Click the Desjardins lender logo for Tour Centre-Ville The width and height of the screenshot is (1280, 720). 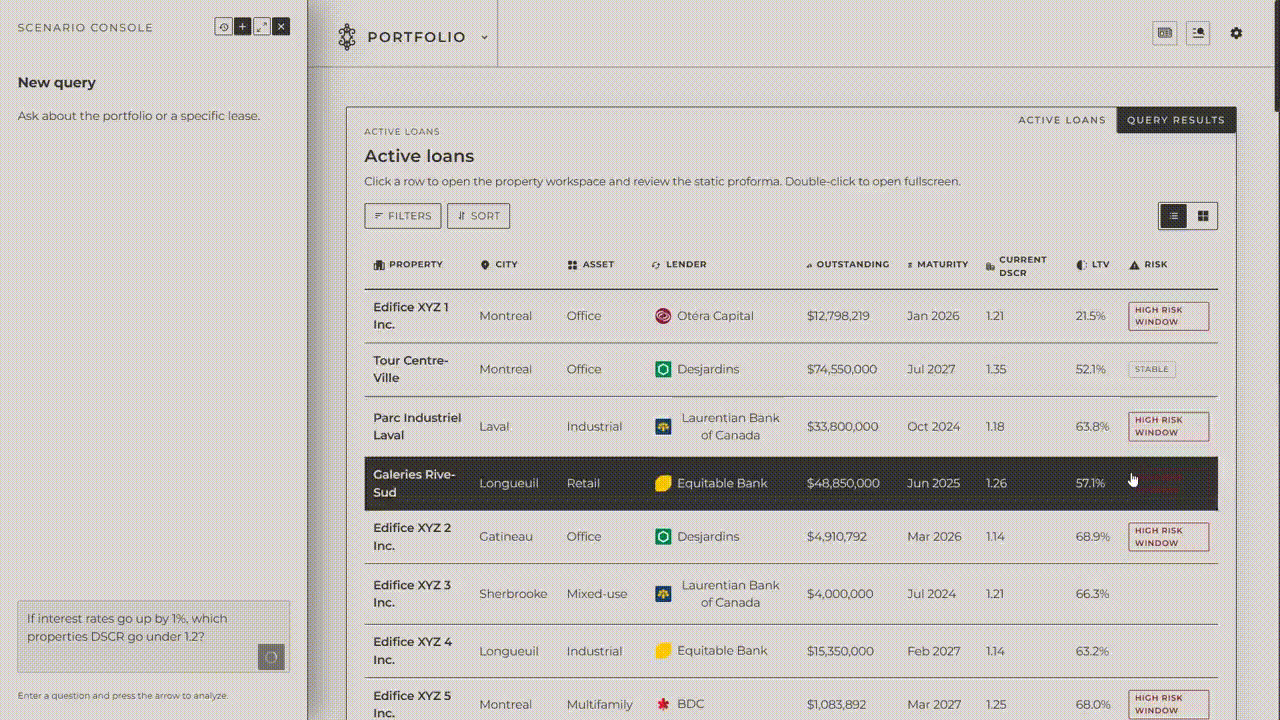click(x=662, y=369)
